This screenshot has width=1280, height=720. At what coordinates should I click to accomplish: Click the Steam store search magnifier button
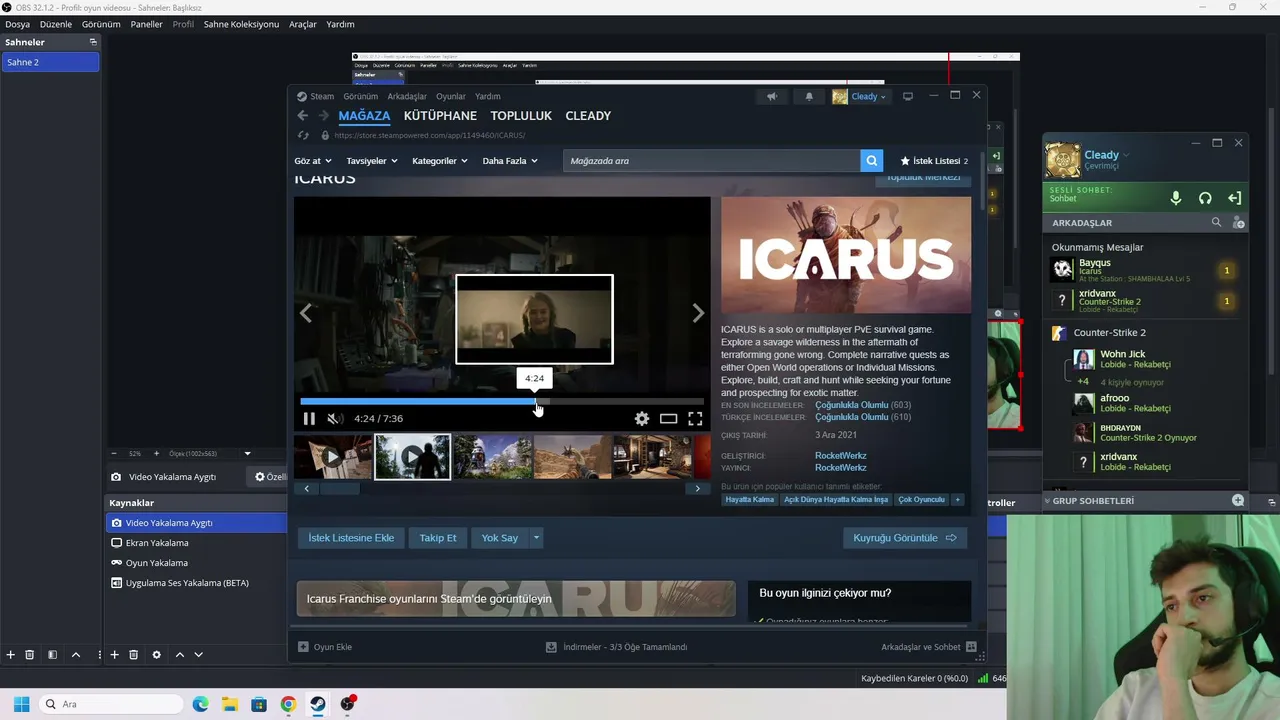[872, 161]
